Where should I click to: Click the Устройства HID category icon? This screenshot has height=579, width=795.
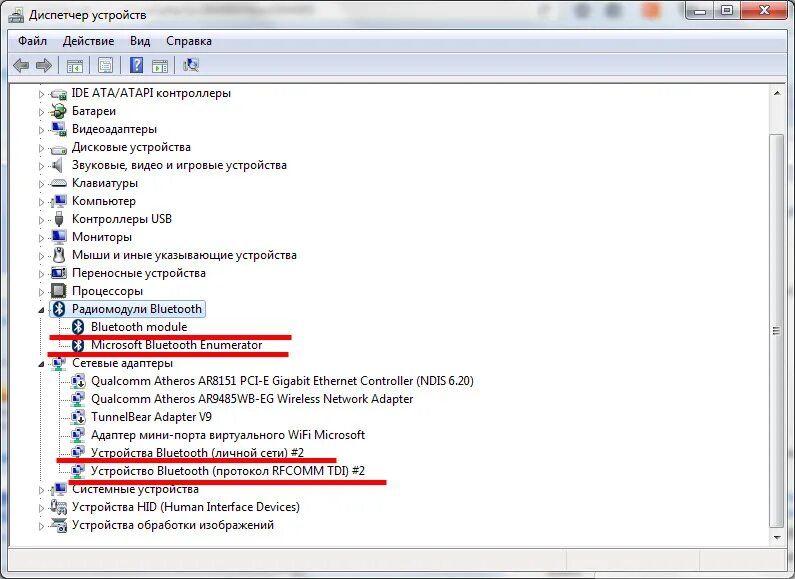[59, 507]
